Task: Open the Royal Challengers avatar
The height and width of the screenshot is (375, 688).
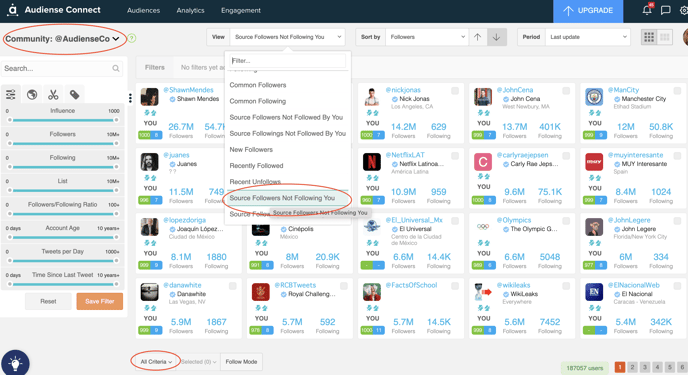Action: click(x=261, y=292)
